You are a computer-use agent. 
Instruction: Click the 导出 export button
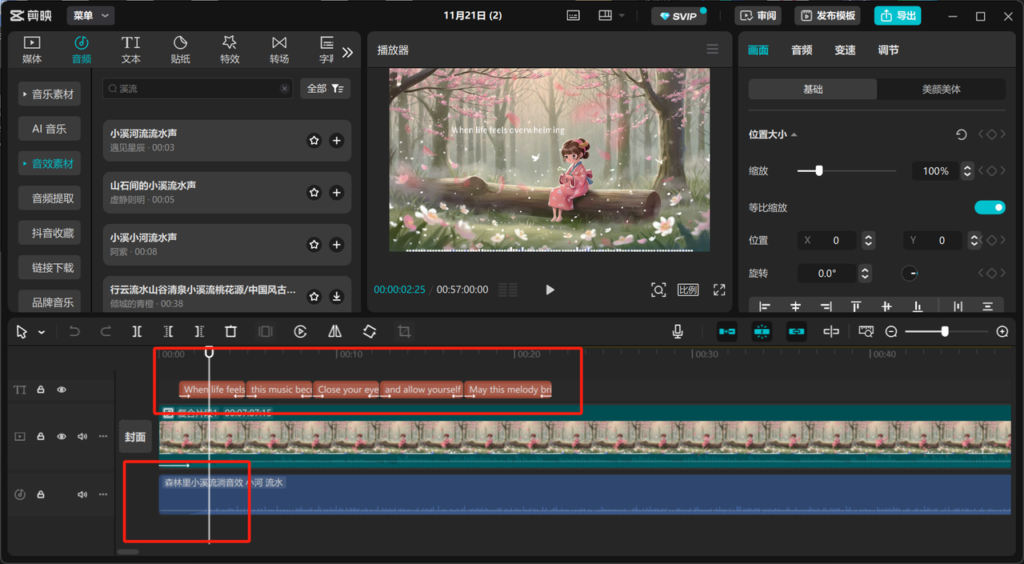pos(898,16)
